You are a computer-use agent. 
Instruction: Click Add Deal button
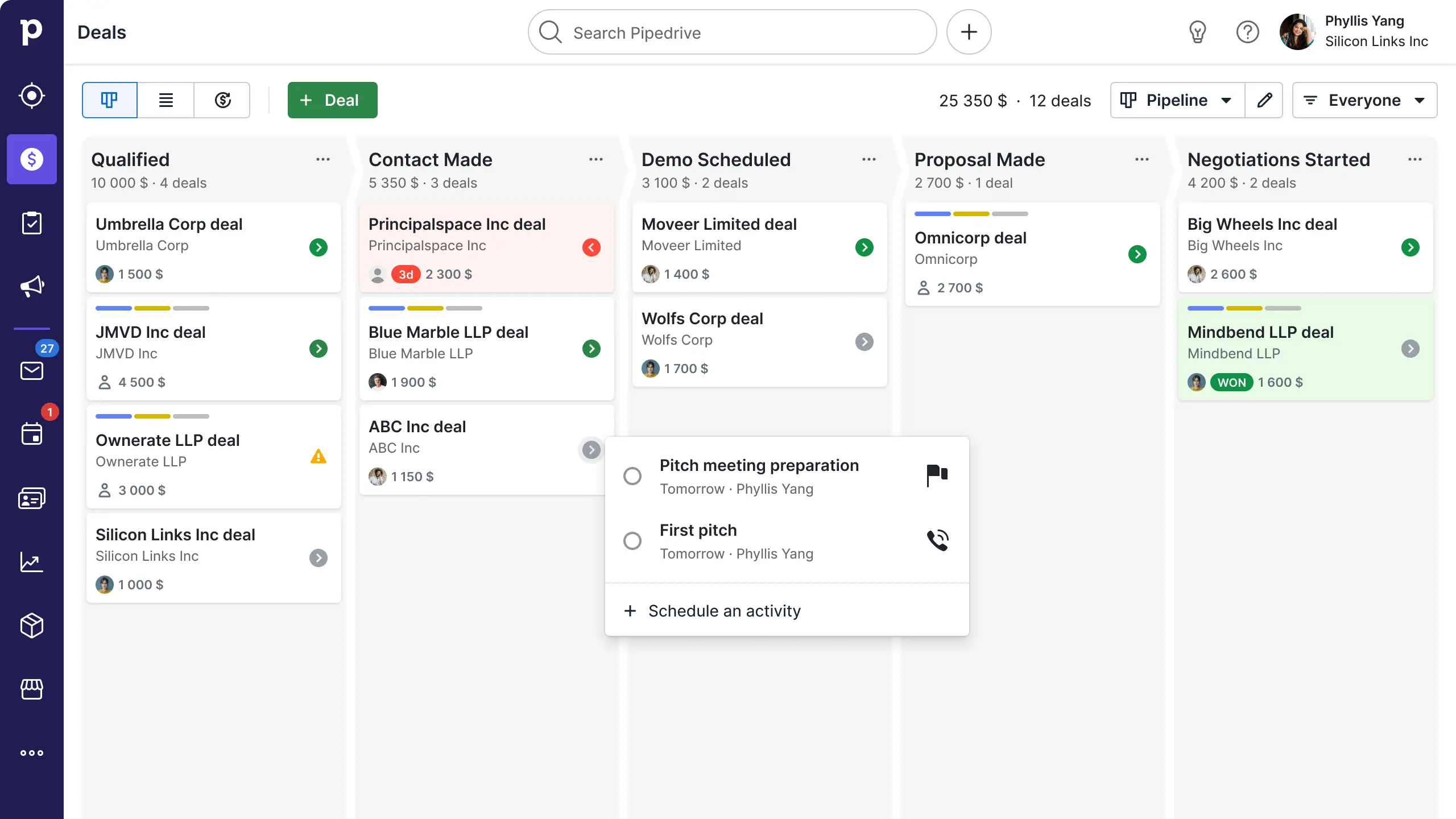coord(332,100)
